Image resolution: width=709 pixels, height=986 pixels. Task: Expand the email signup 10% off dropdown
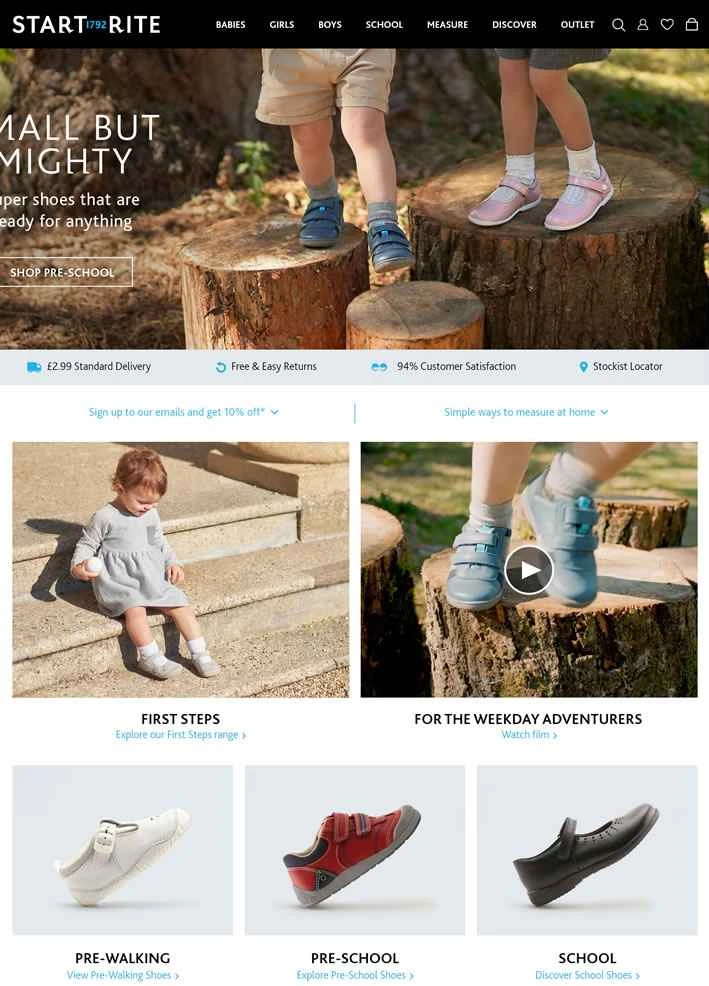pyautogui.click(x=183, y=412)
